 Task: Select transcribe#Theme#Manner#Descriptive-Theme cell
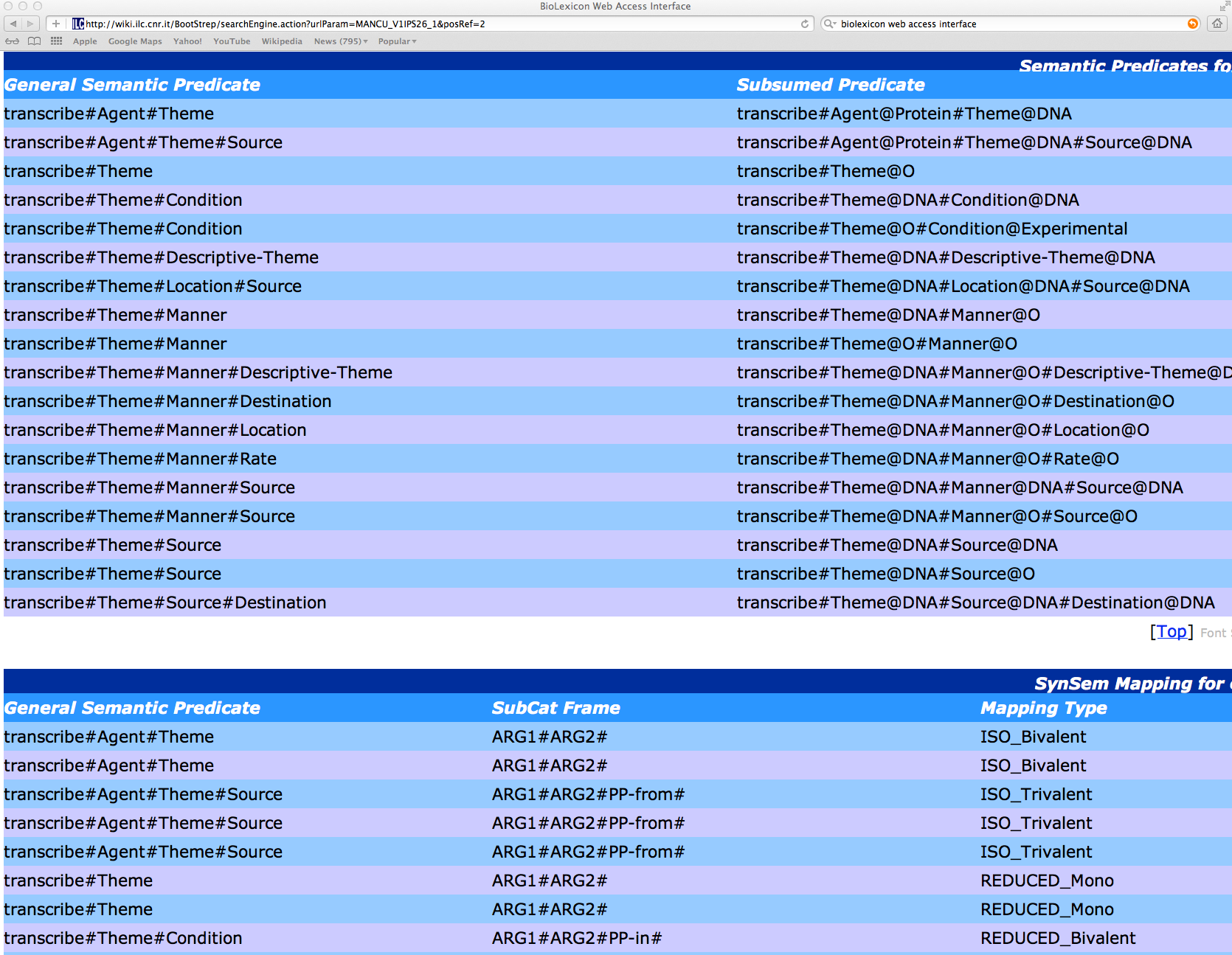pos(198,372)
